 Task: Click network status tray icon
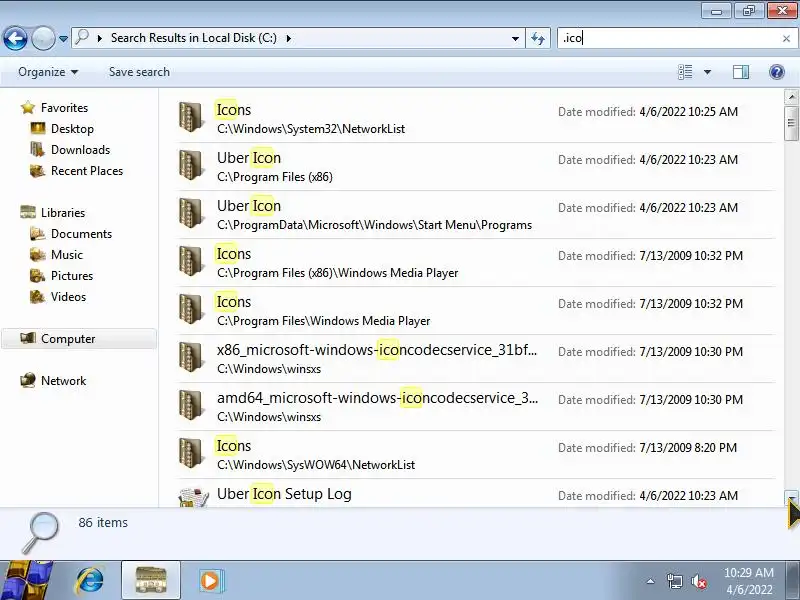[674, 581]
